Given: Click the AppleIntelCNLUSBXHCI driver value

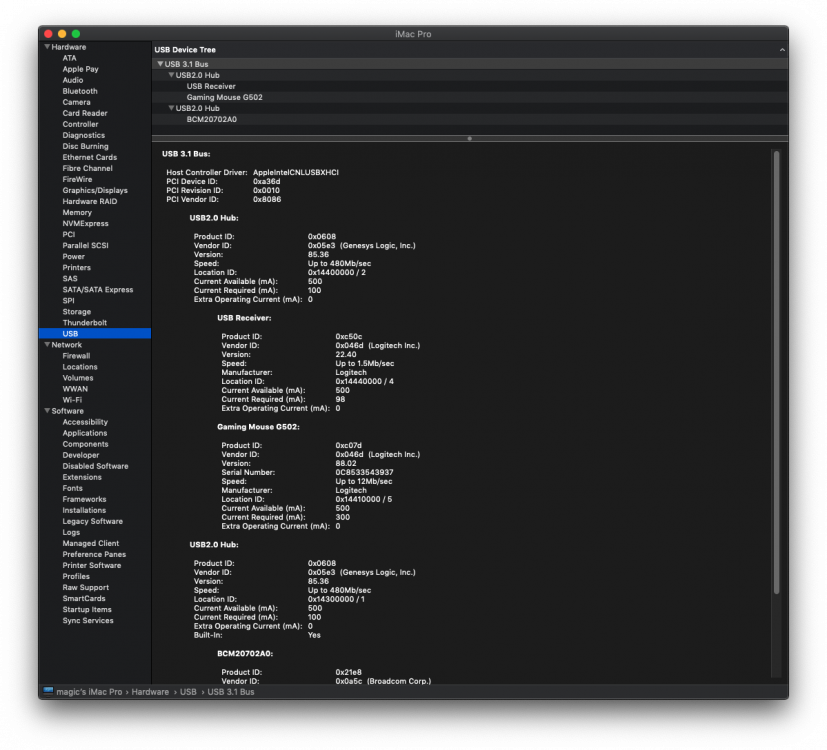Looking at the screenshot, I should coord(296,172).
